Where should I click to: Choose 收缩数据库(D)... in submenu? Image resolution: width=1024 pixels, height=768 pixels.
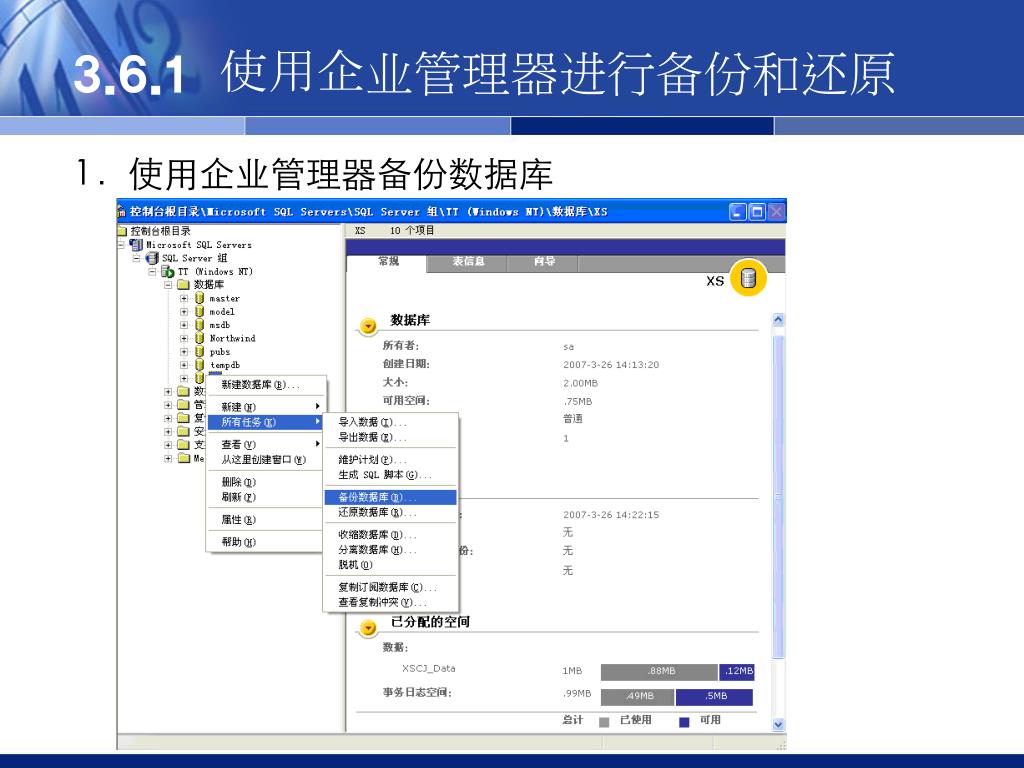pyautogui.click(x=391, y=535)
